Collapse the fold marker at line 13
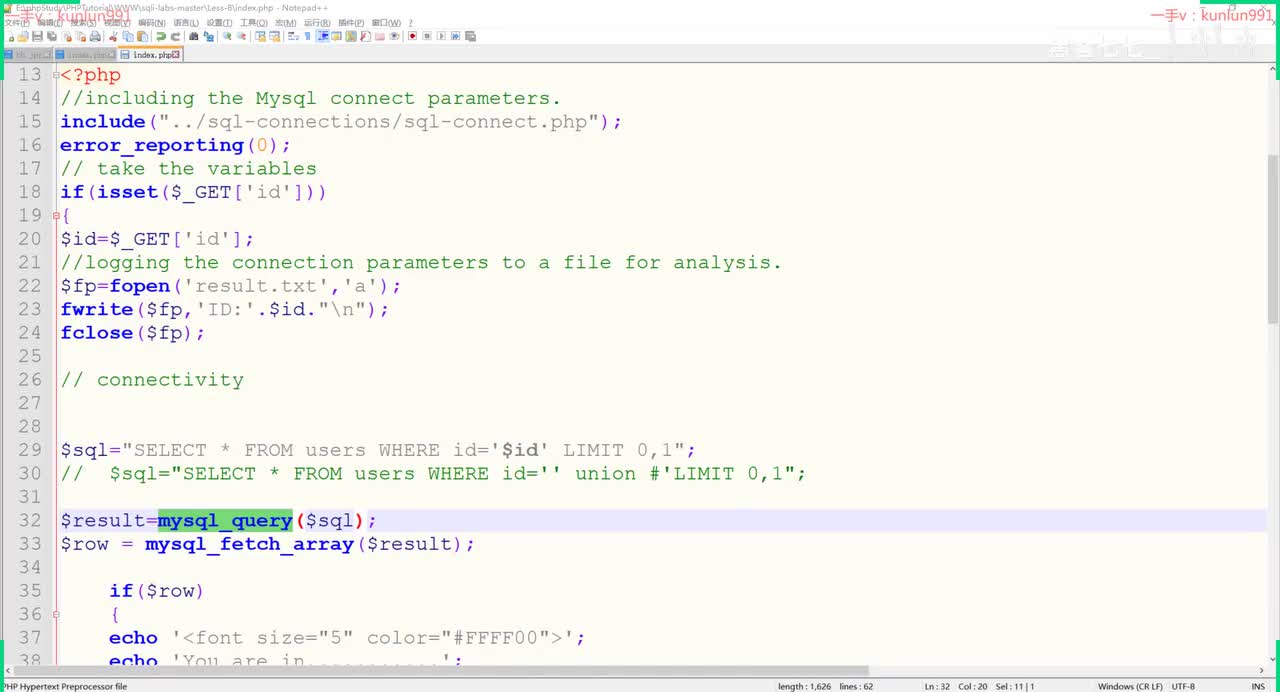Image resolution: width=1280 pixels, height=692 pixels. click(55, 75)
